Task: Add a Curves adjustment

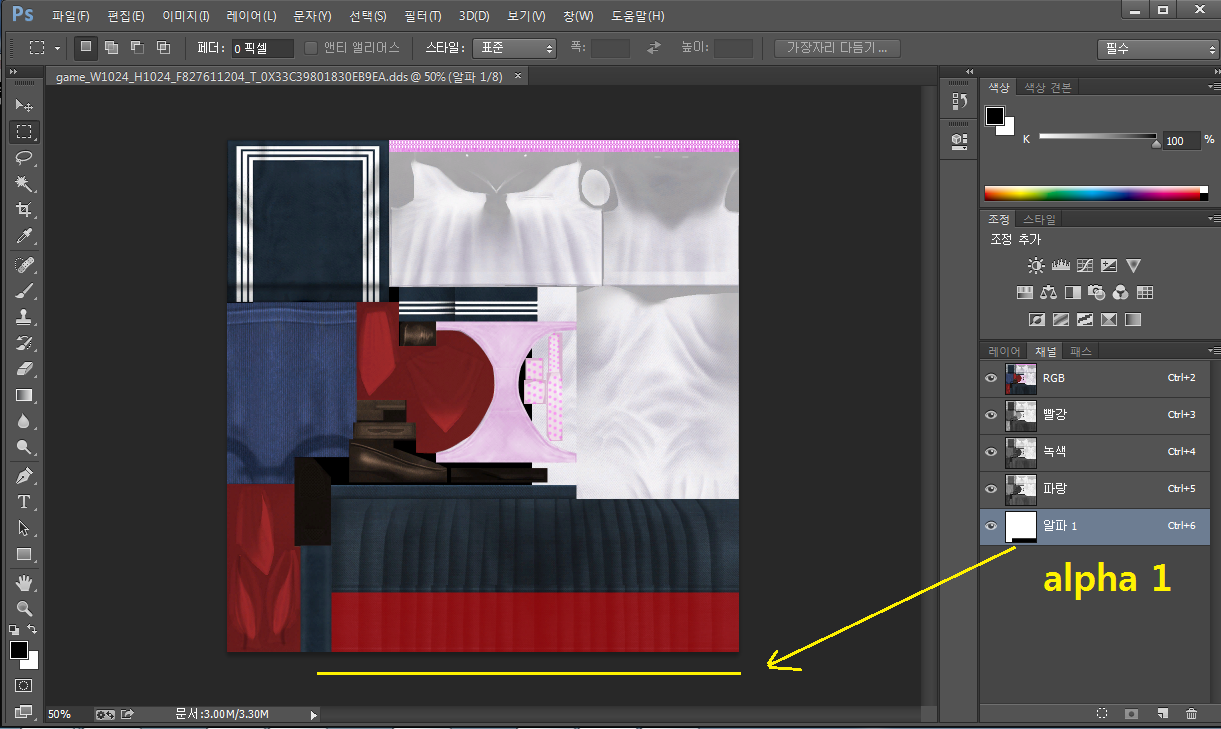Action: (x=1084, y=266)
